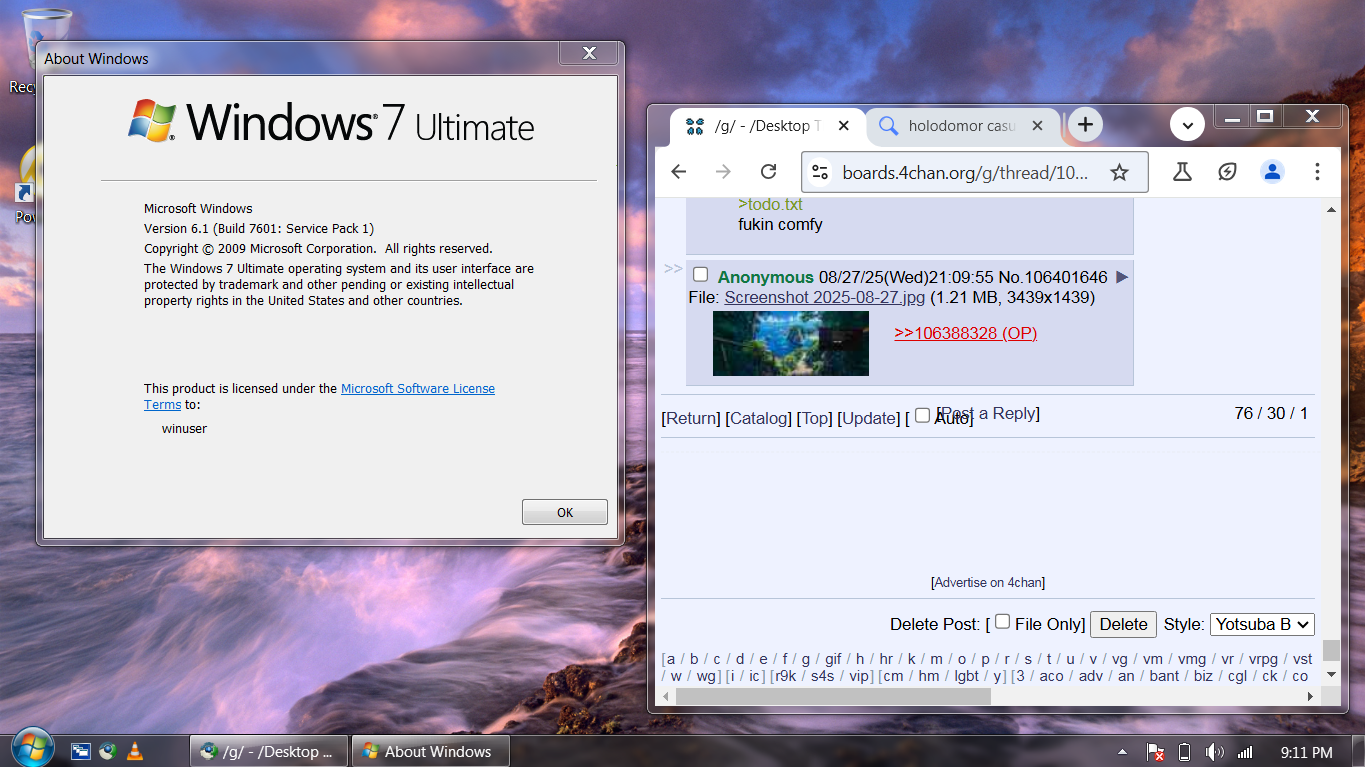Viewport: 1365px width, 767px height.
Task: Click post number No.106401646
Action: pos(1053,277)
